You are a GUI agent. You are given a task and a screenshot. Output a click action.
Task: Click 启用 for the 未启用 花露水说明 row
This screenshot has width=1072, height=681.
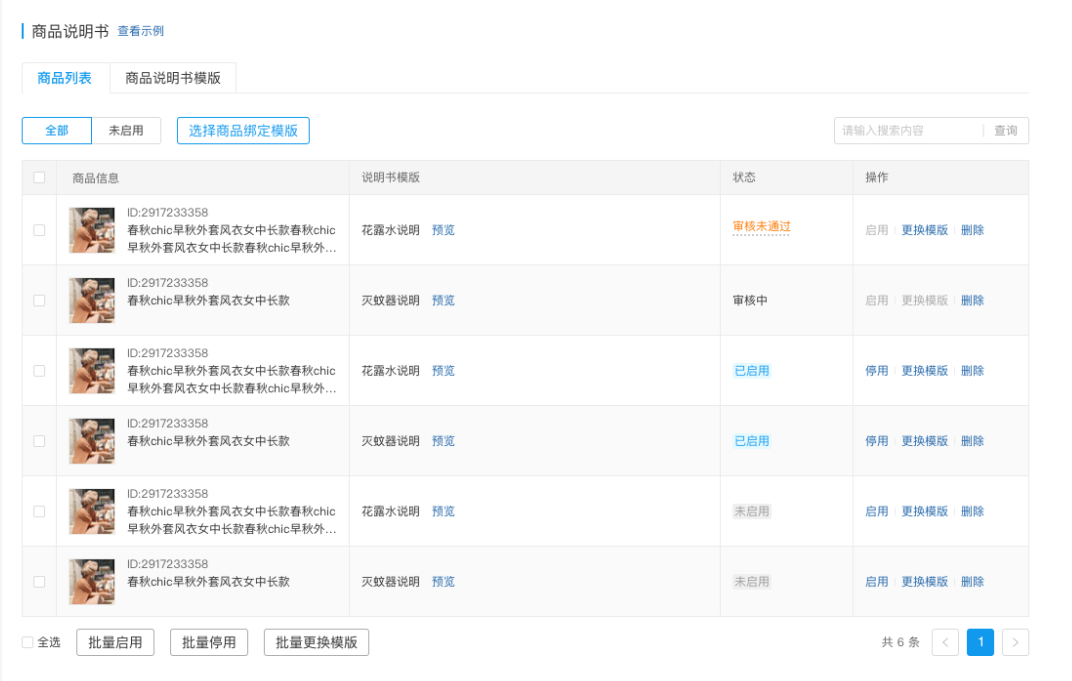[x=876, y=512]
